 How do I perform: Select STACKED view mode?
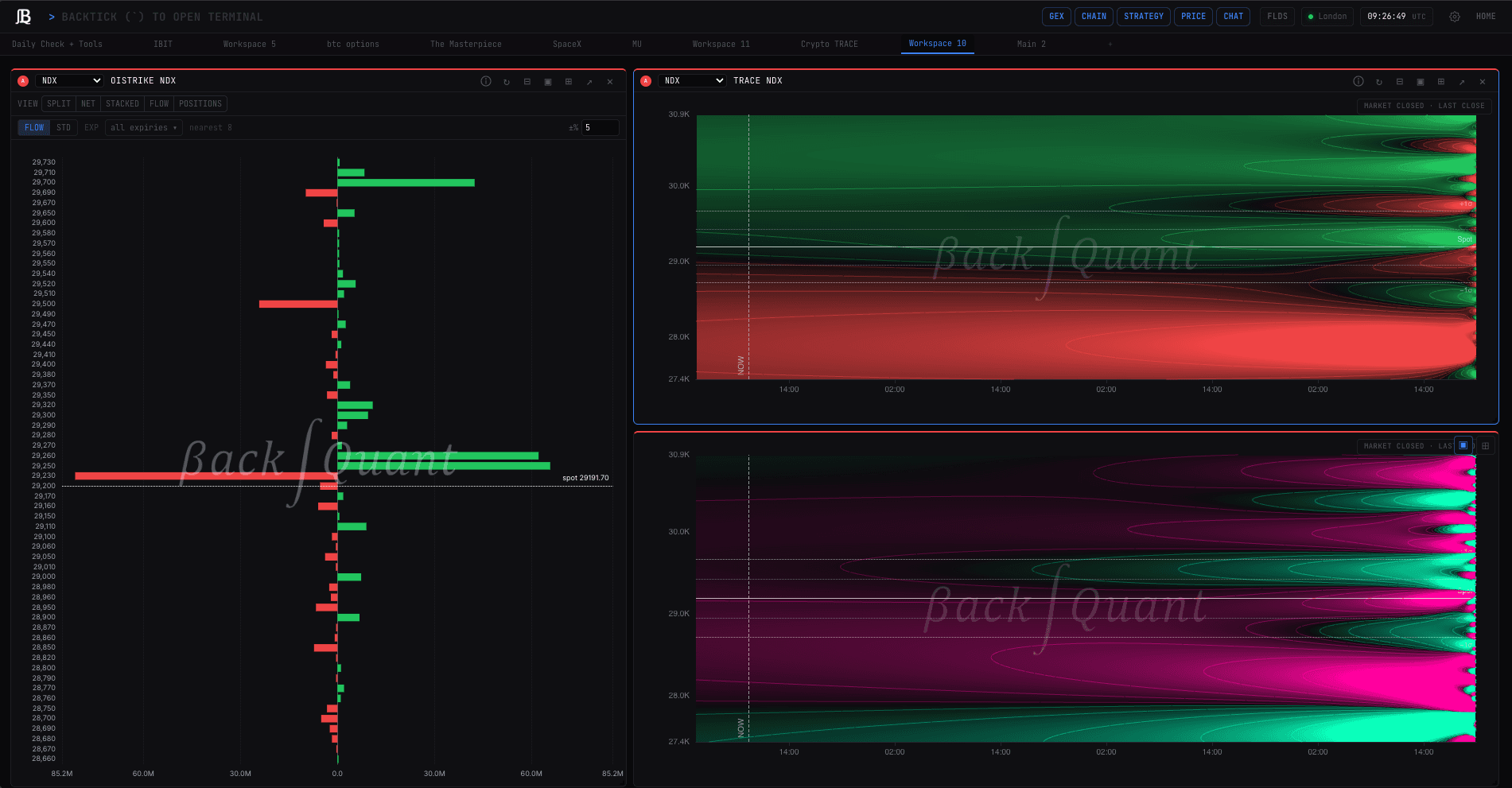click(122, 104)
